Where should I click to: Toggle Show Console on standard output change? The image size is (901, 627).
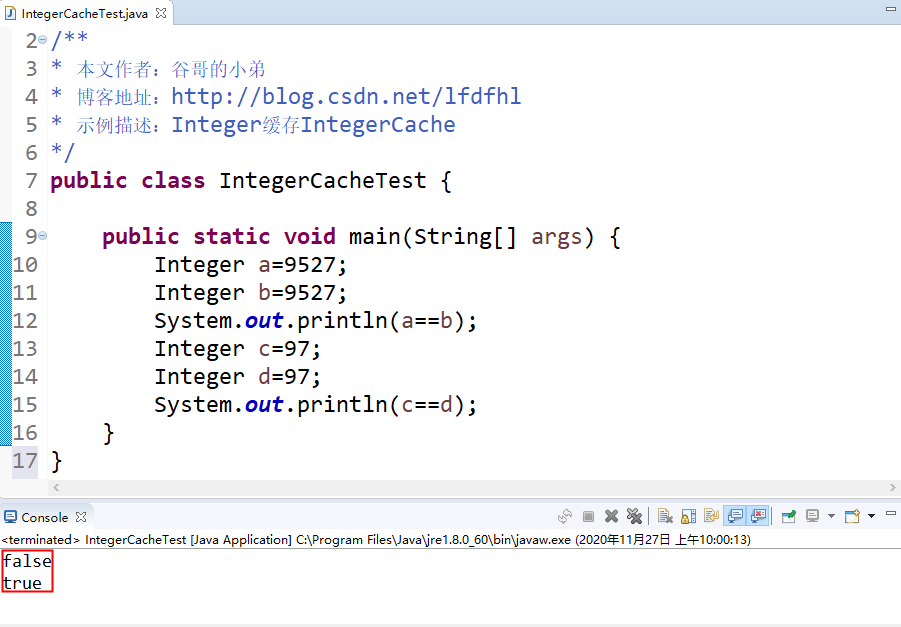(735, 516)
